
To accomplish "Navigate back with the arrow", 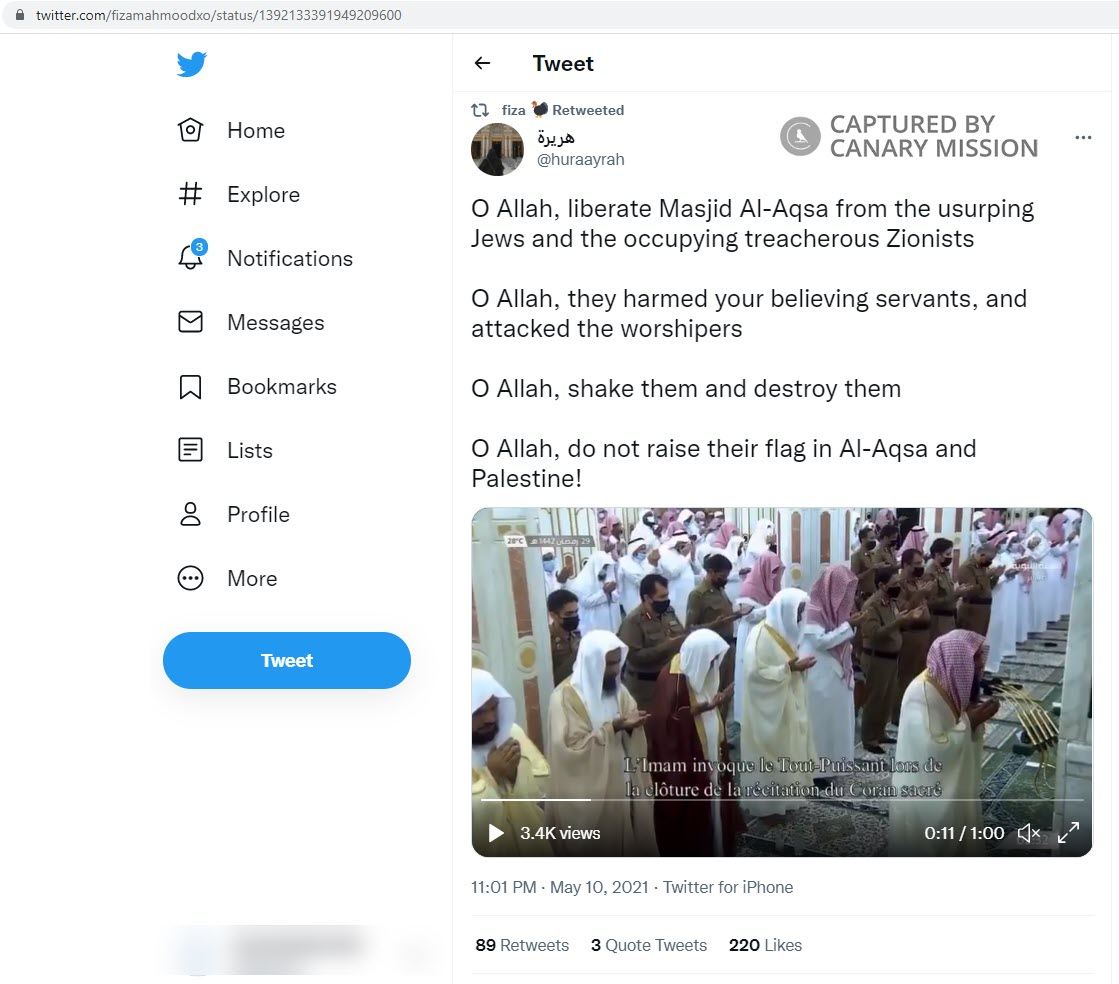I will [483, 63].
